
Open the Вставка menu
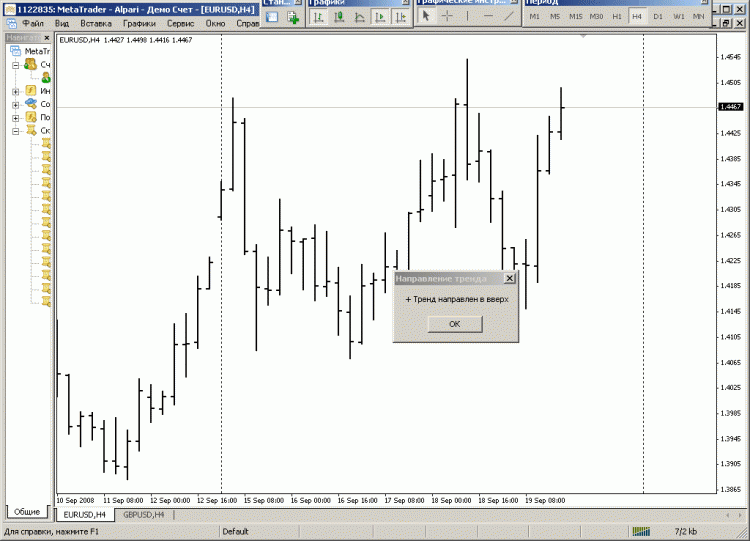[x=96, y=23]
